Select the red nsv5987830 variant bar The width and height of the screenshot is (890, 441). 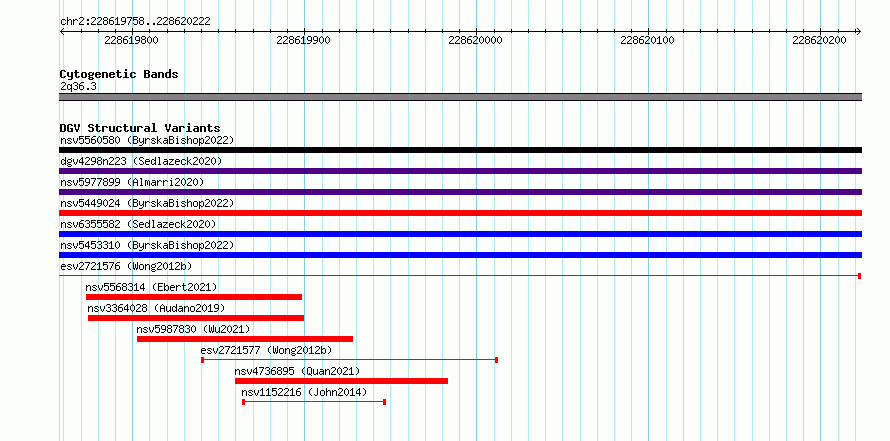tap(245, 339)
